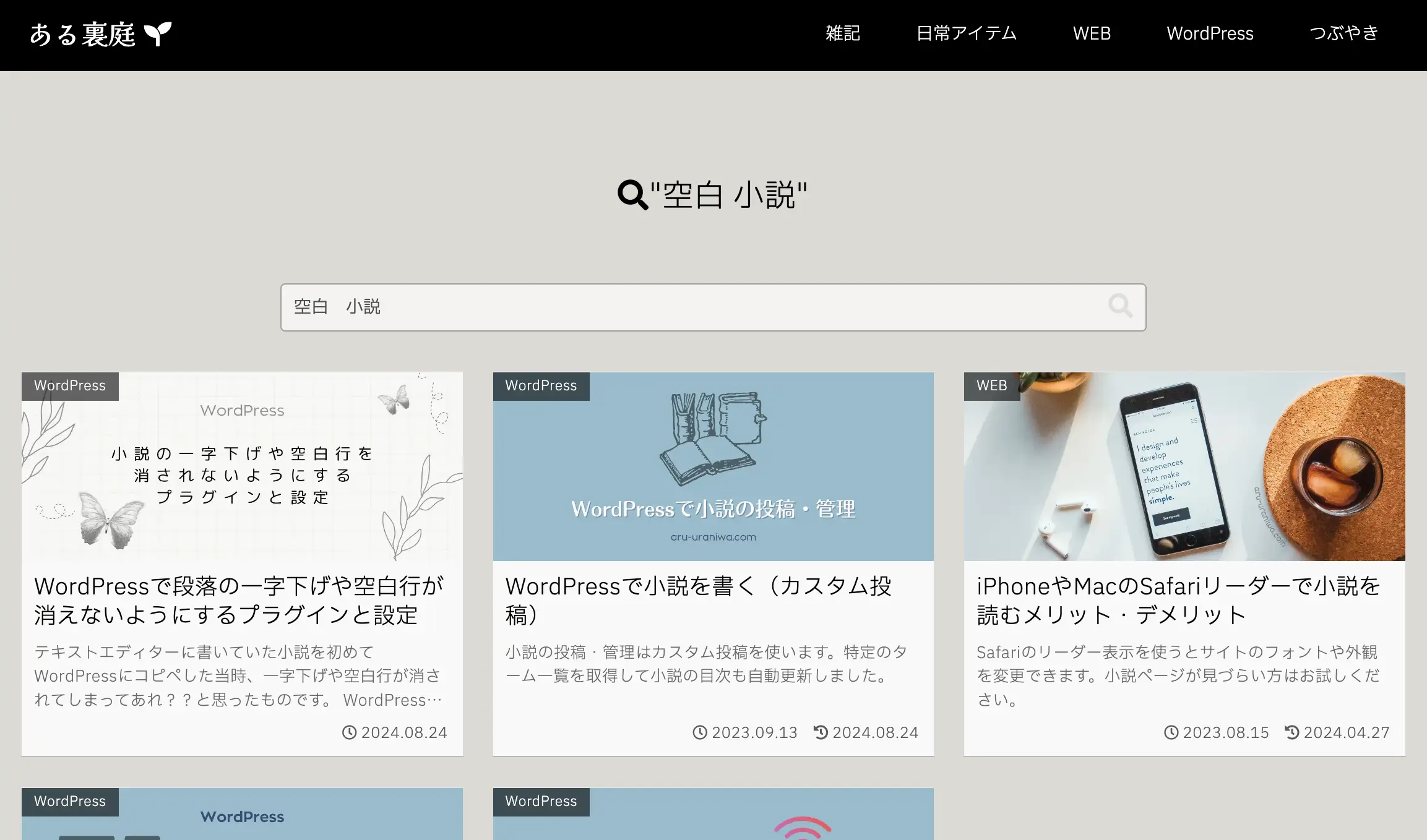The image size is (1427, 840).
Task: Click the clock icon beside 2024.08.24 on first card
Action: [350, 732]
